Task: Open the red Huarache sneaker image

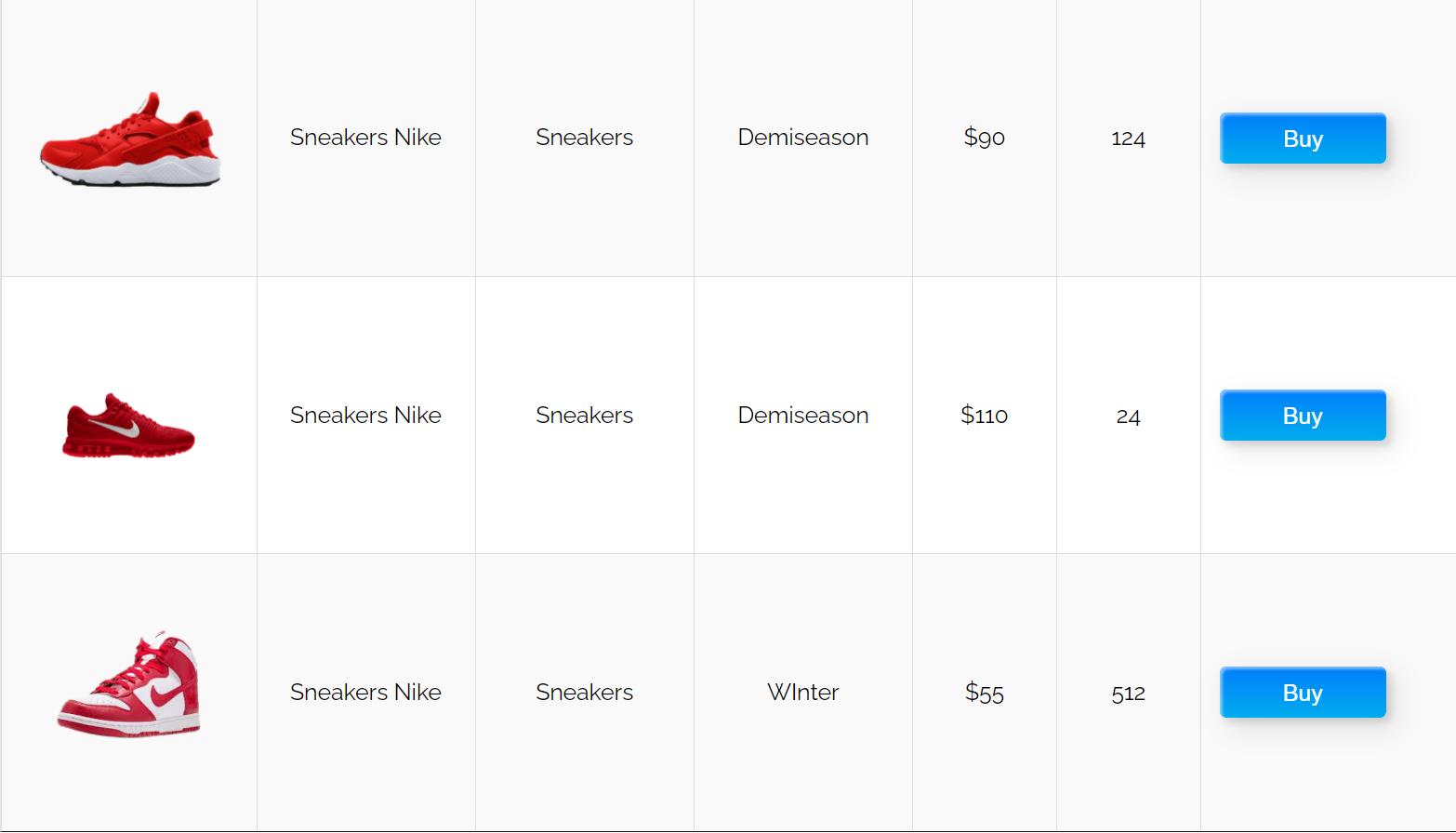Action: [130, 139]
